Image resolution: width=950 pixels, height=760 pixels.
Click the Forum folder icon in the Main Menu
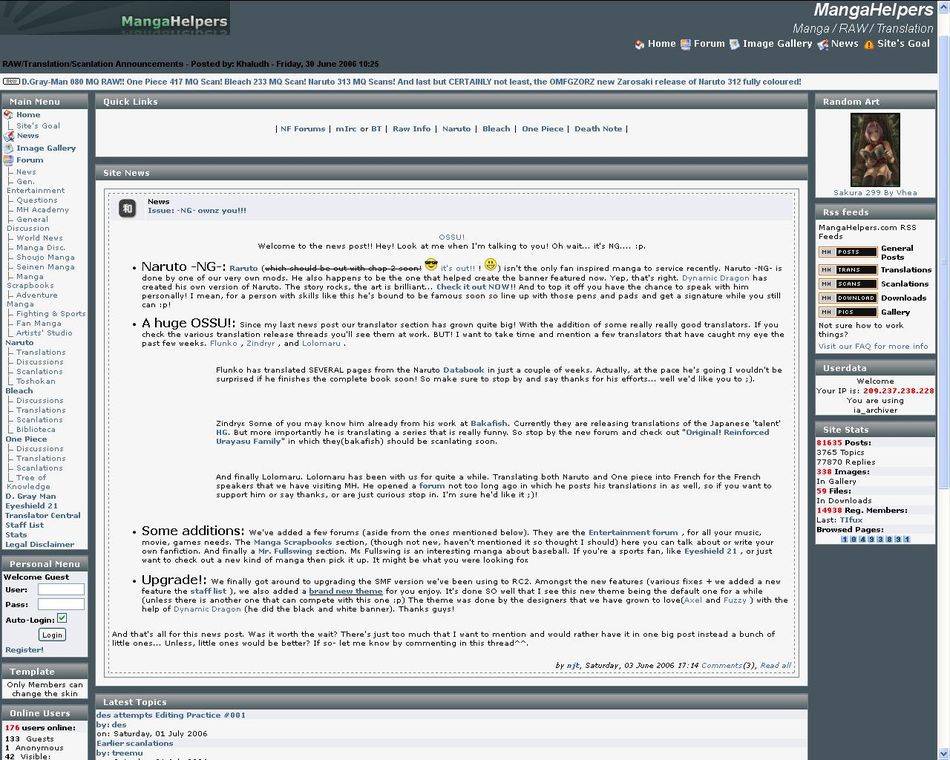(x=8, y=160)
